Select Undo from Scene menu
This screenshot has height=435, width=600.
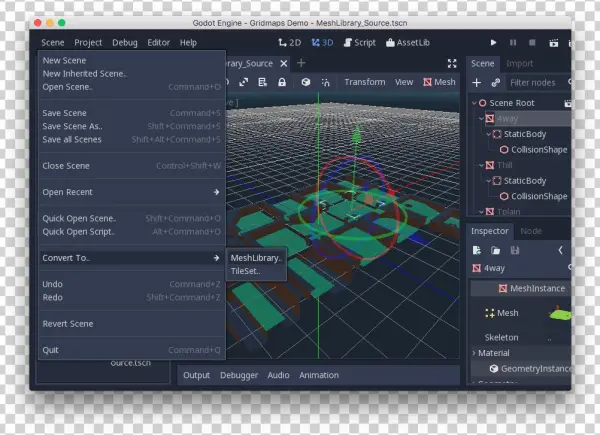click(x=132, y=284)
